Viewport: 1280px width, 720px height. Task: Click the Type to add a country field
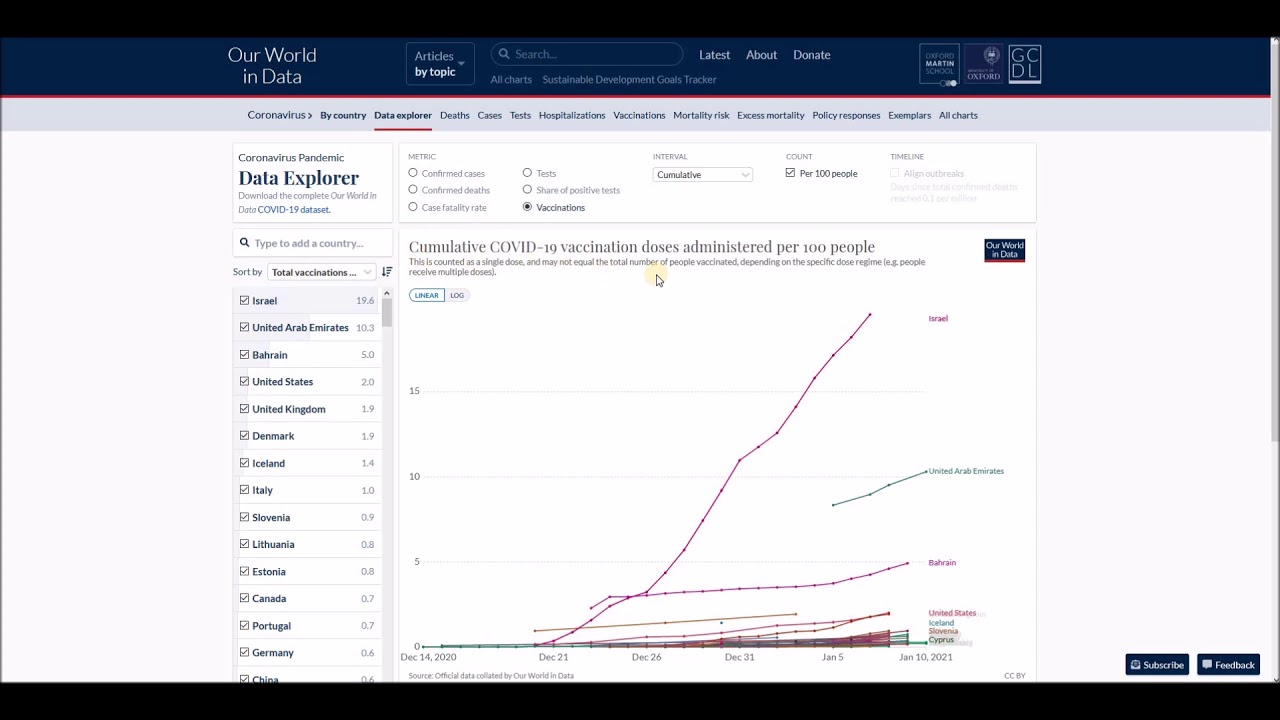(315, 243)
